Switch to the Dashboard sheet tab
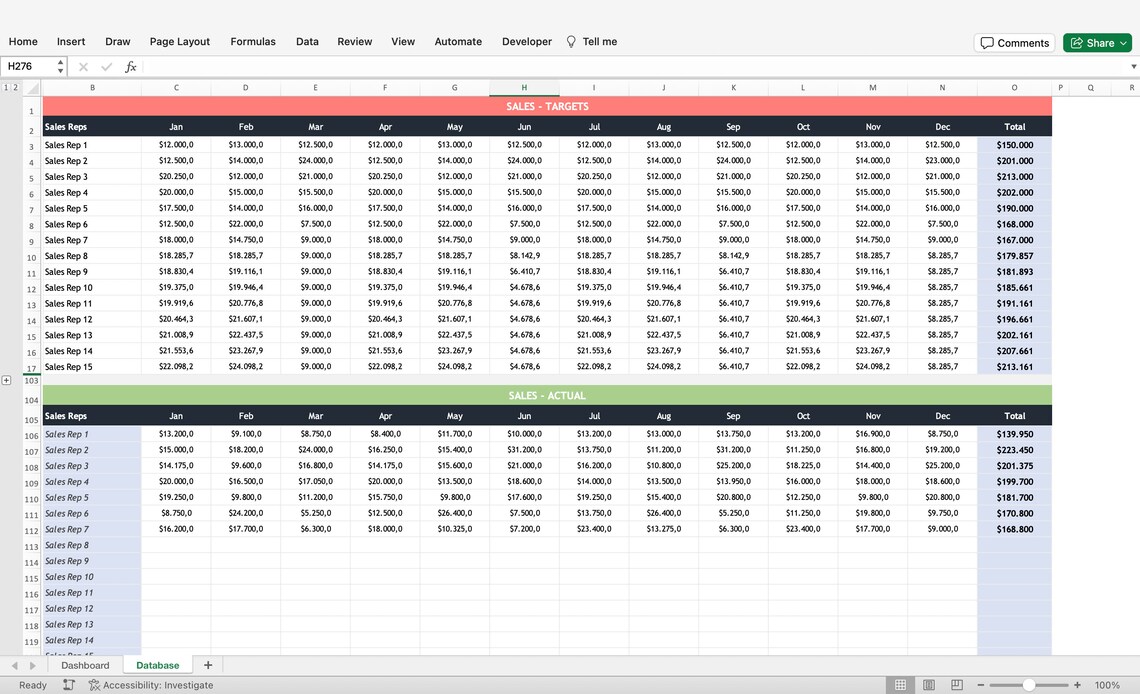Image resolution: width=1140 pixels, height=694 pixels. tap(85, 665)
